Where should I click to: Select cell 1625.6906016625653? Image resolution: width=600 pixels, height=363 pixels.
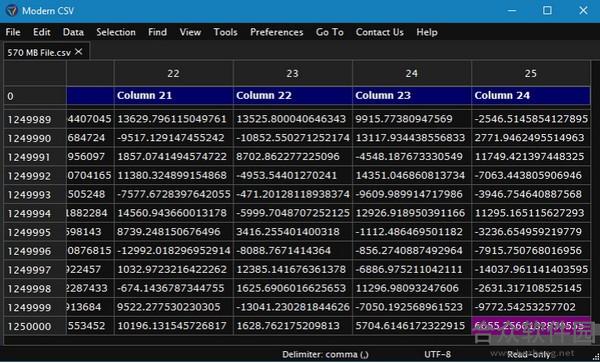tap(292, 288)
